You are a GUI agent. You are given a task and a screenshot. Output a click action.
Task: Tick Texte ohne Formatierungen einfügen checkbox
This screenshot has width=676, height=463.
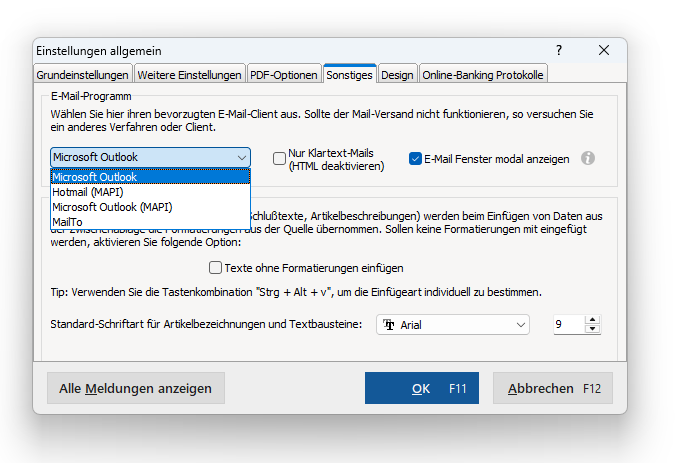click(216, 268)
